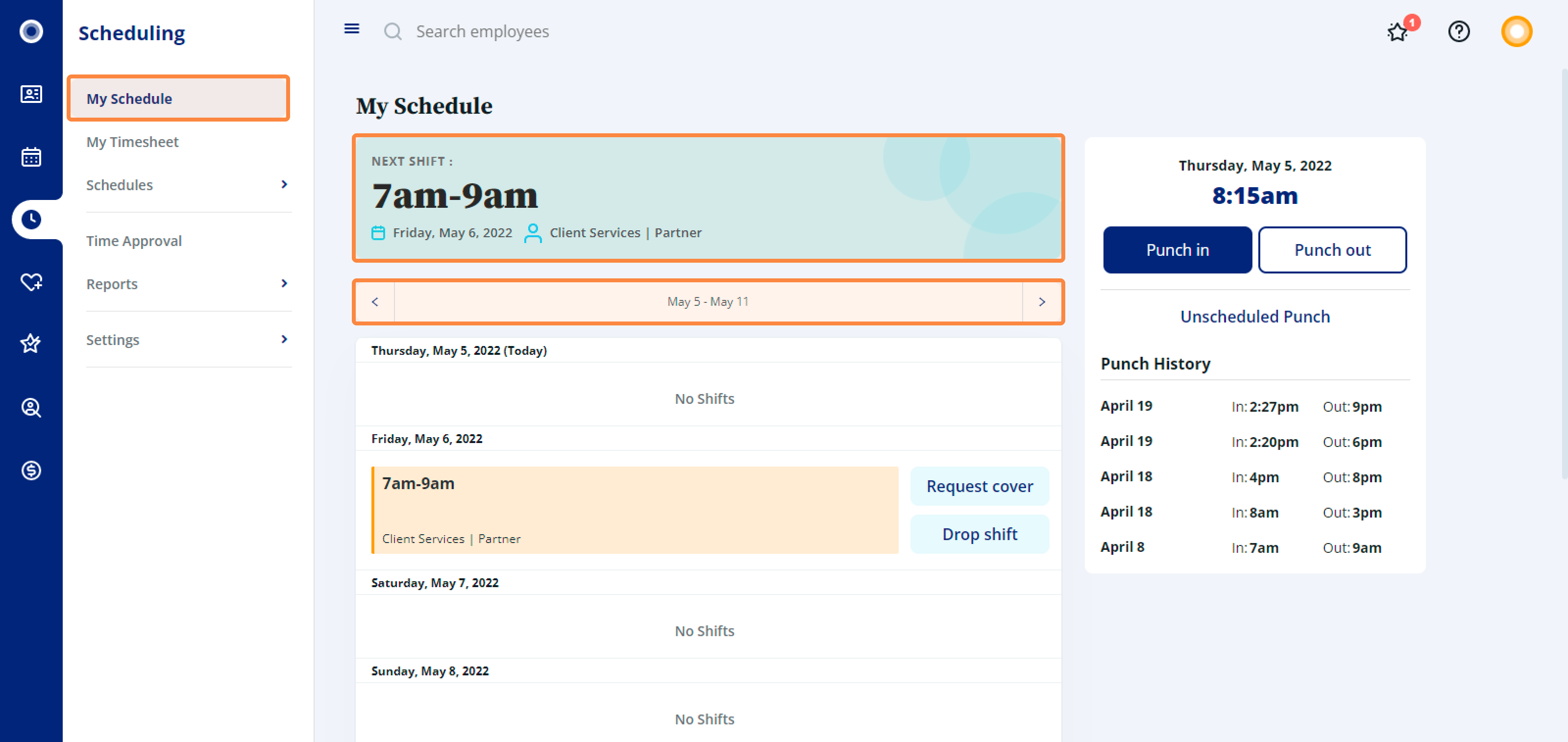Open the home logo icon in sidebar

(x=31, y=31)
